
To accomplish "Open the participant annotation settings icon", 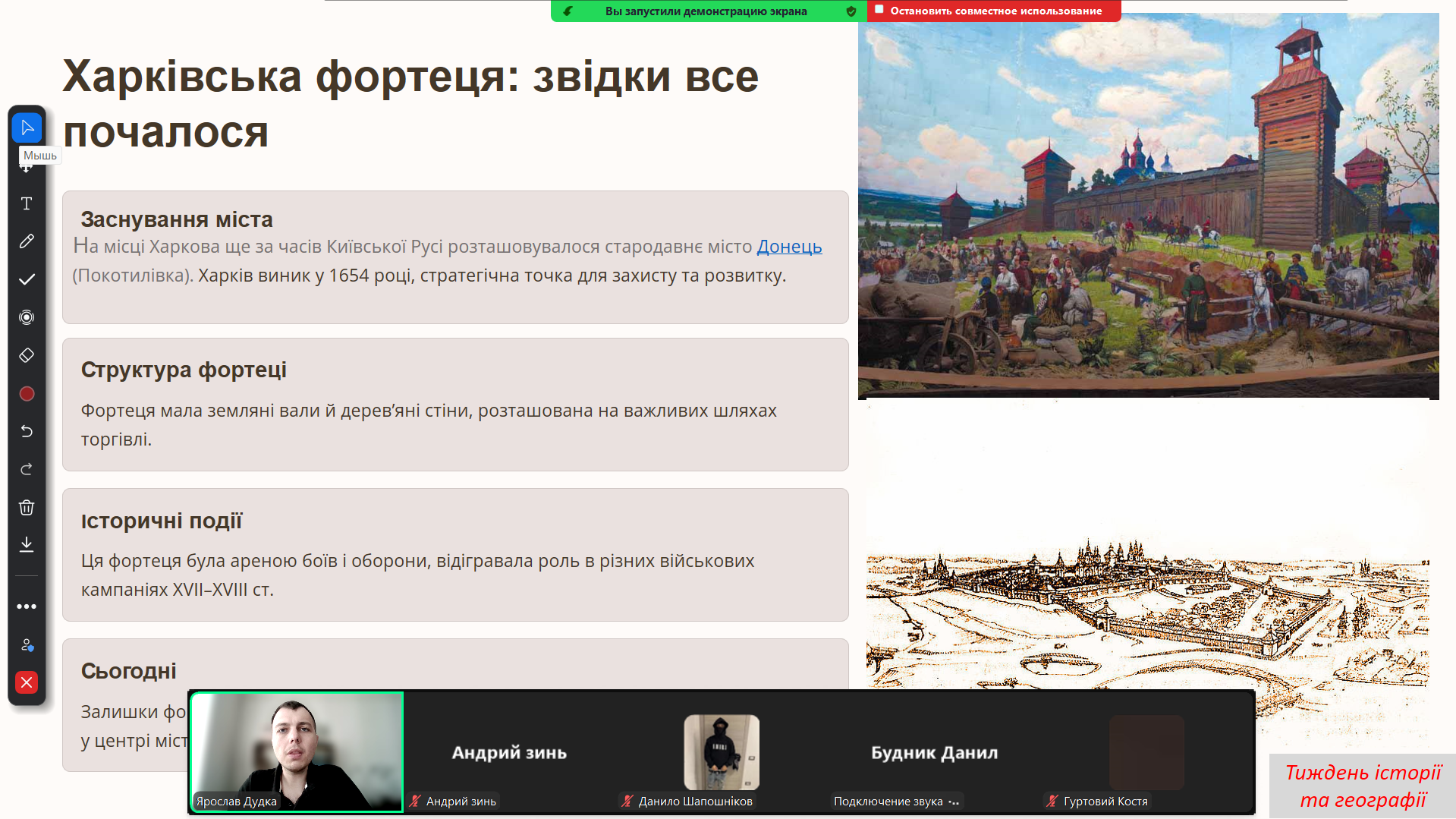I will pos(27,645).
